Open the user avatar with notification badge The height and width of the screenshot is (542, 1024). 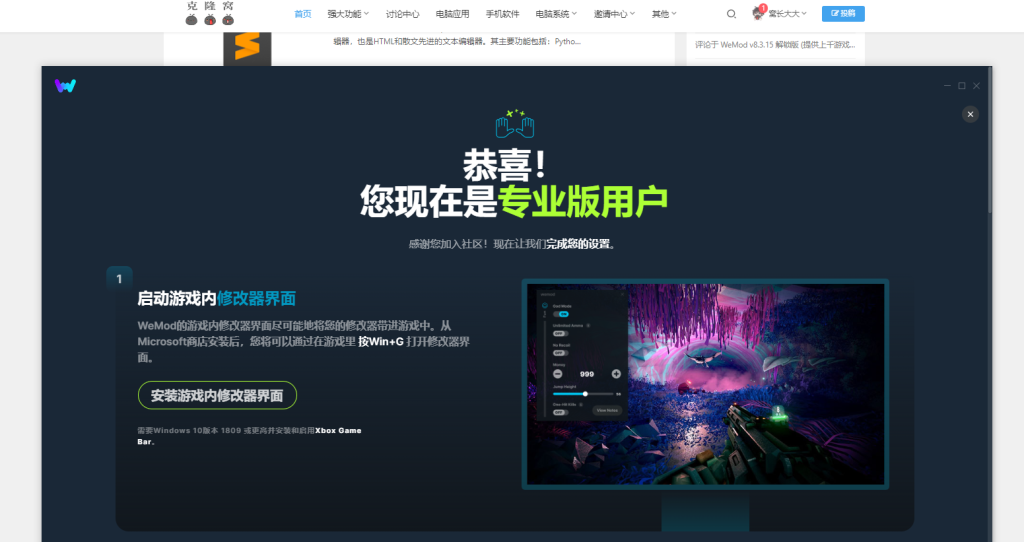click(758, 13)
